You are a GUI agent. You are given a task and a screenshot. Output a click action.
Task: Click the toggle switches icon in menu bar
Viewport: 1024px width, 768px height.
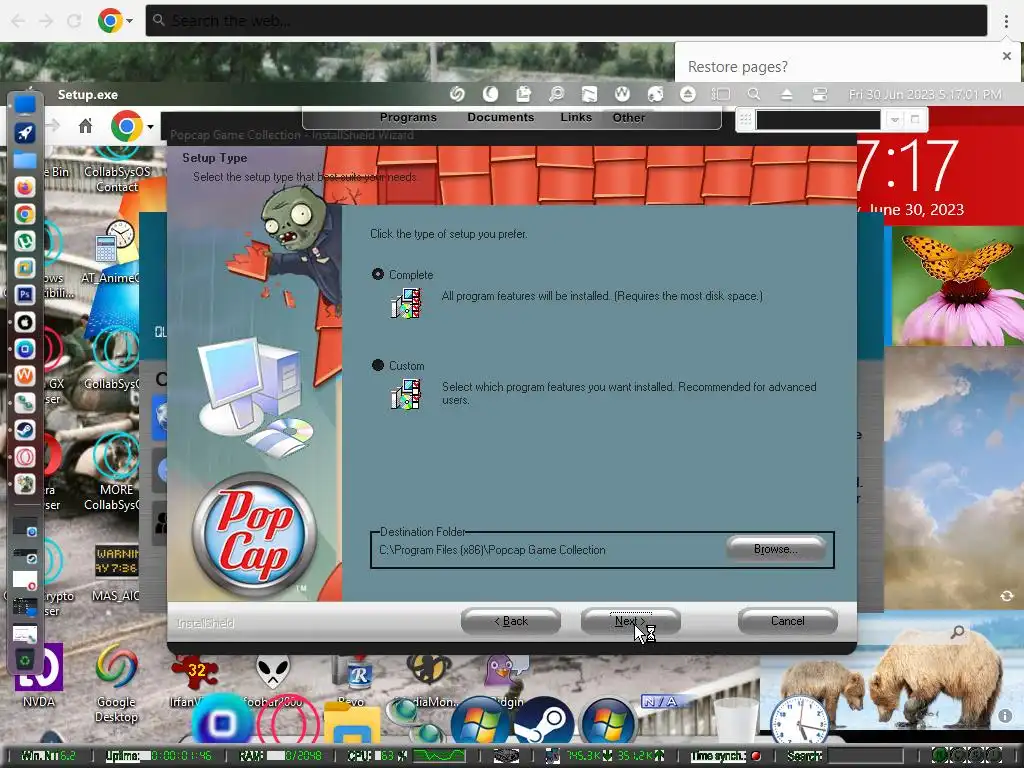click(820, 95)
